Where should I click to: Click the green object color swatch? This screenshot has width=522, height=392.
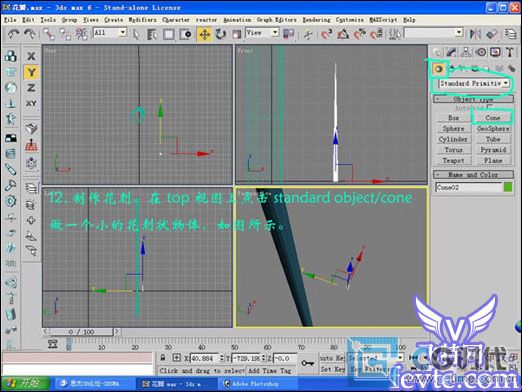pyautogui.click(x=508, y=187)
